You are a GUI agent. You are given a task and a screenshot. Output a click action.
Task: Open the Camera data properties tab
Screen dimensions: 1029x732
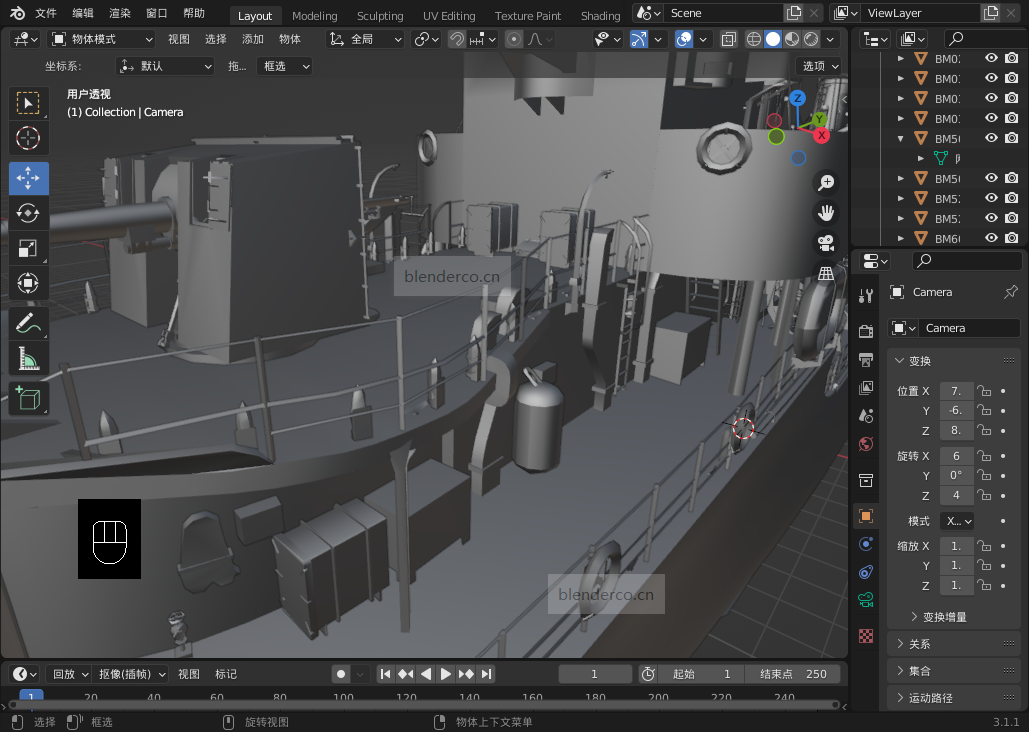click(866, 599)
